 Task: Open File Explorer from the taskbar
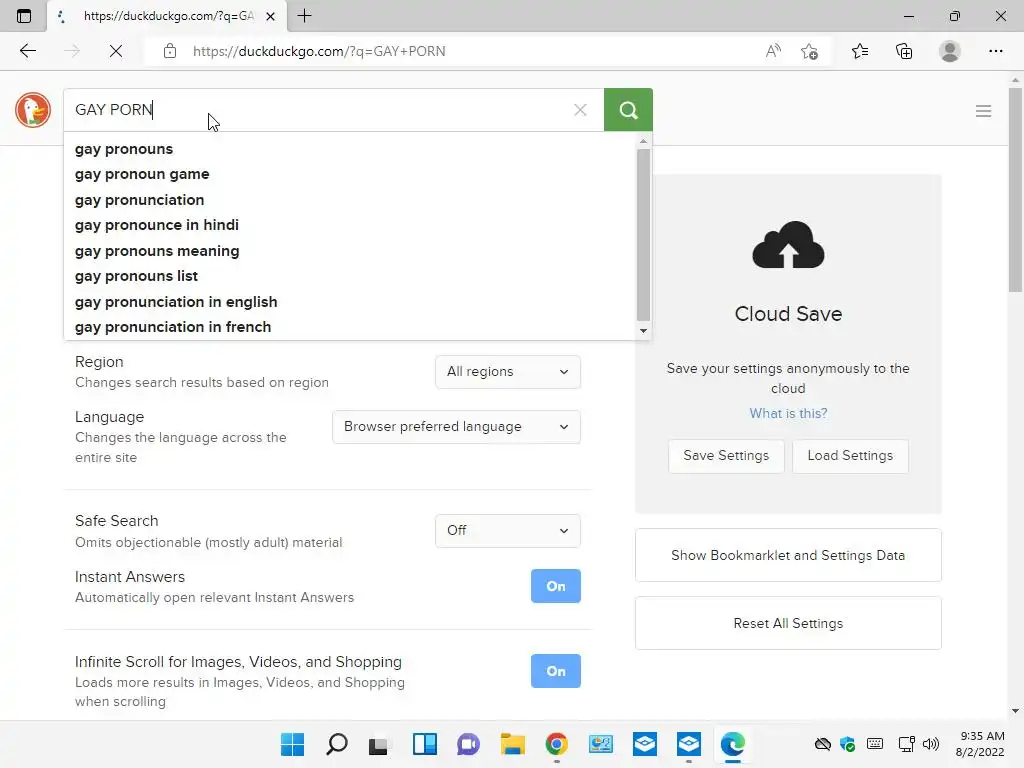[x=513, y=744]
